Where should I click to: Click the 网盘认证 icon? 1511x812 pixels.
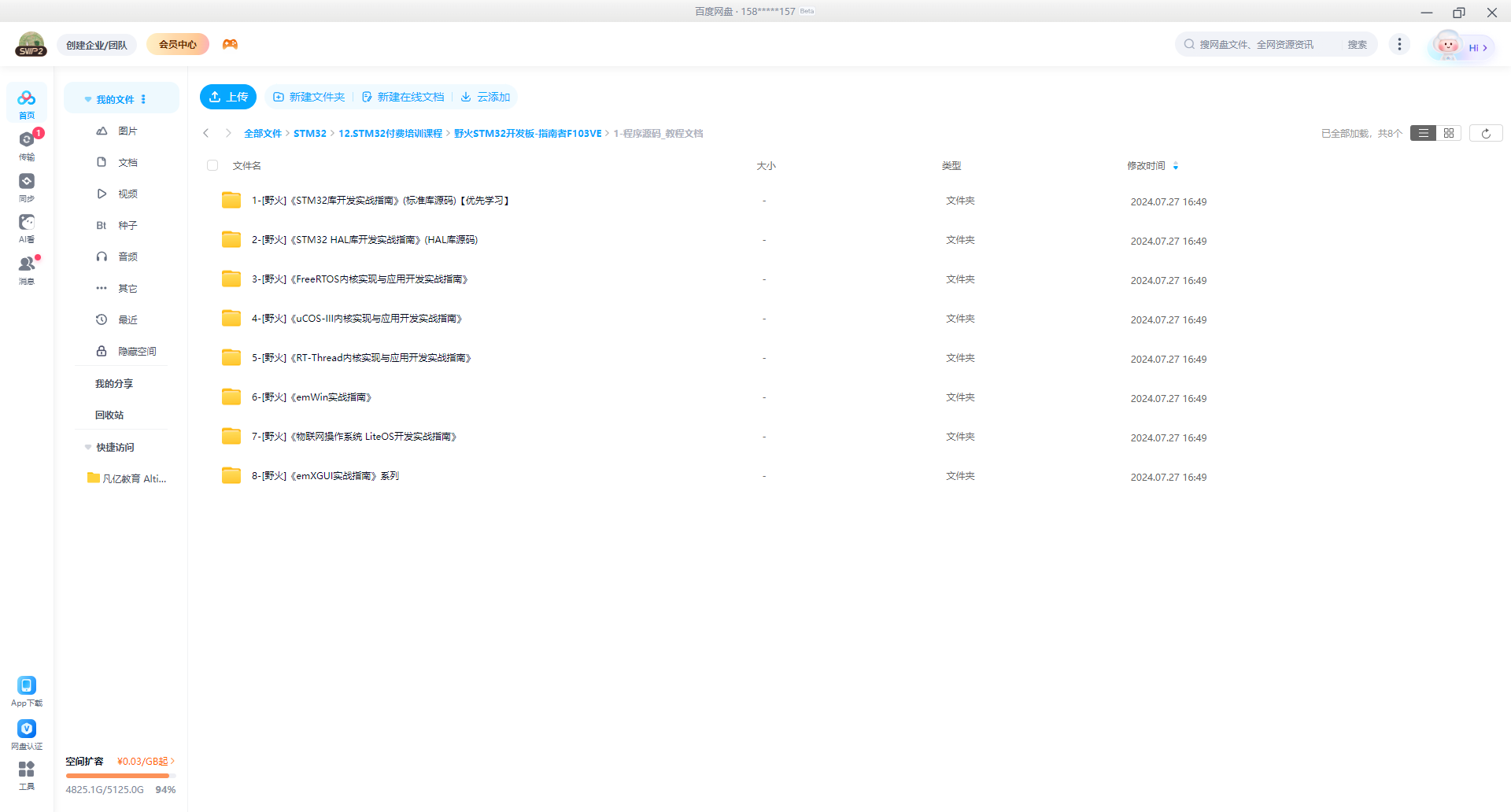tap(27, 734)
